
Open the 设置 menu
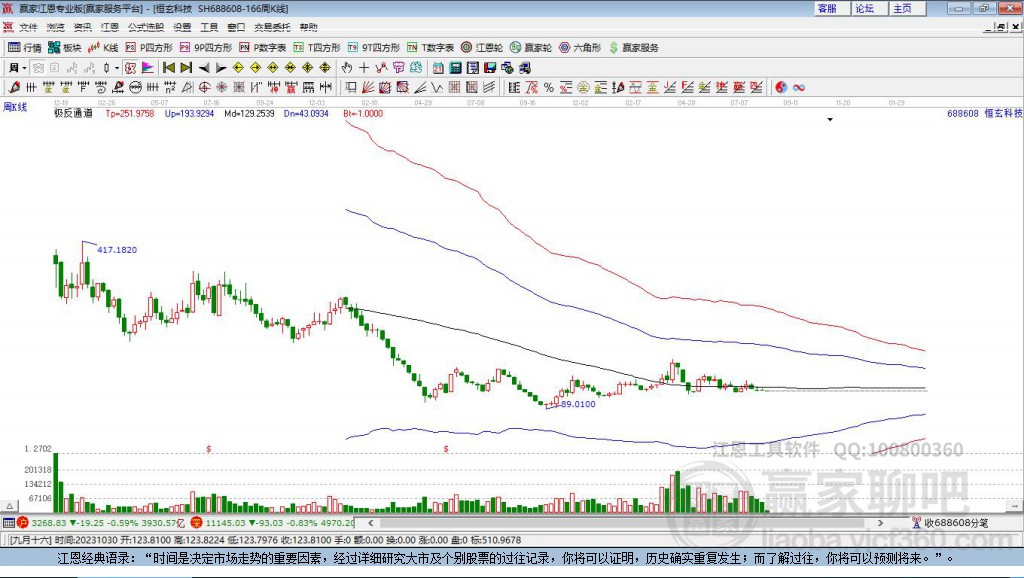pos(182,27)
